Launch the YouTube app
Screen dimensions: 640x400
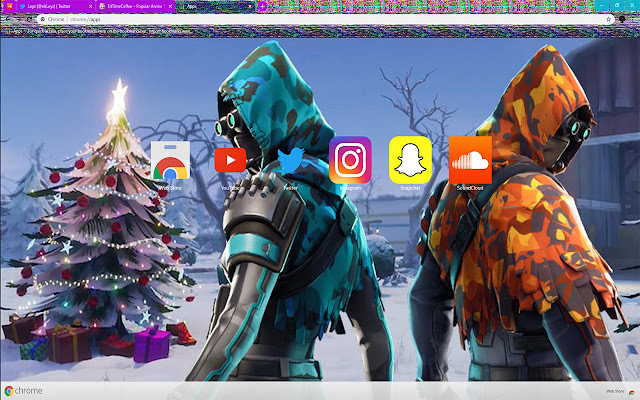coord(230,160)
